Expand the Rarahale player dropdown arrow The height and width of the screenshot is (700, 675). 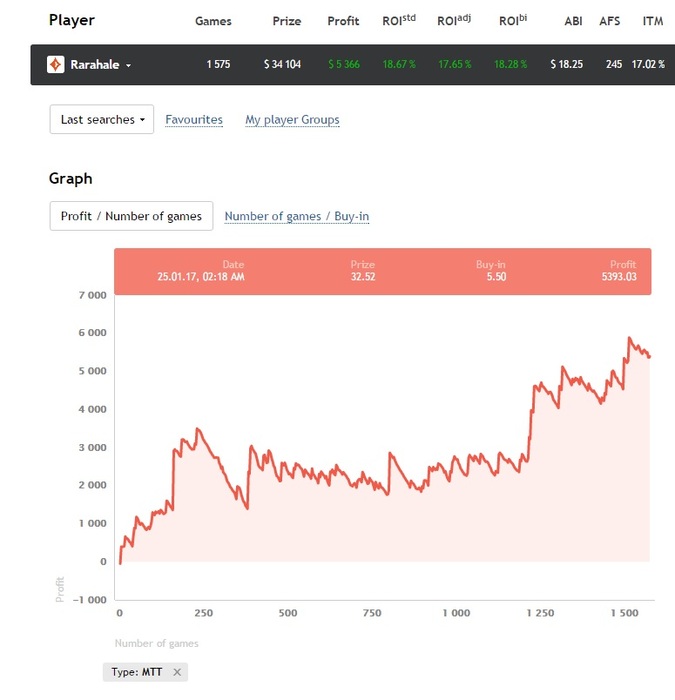pos(128,65)
